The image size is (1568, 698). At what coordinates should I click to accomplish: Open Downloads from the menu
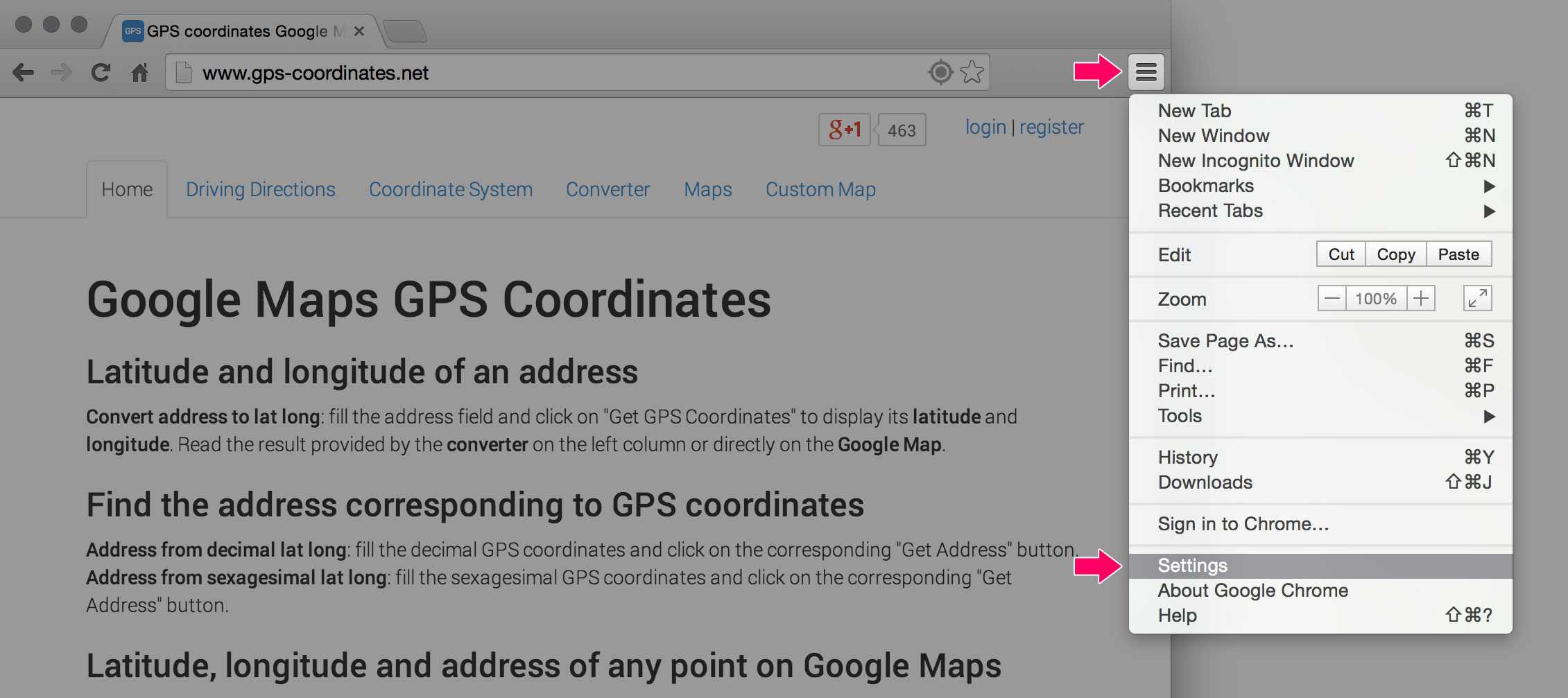pyautogui.click(x=1320, y=482)
